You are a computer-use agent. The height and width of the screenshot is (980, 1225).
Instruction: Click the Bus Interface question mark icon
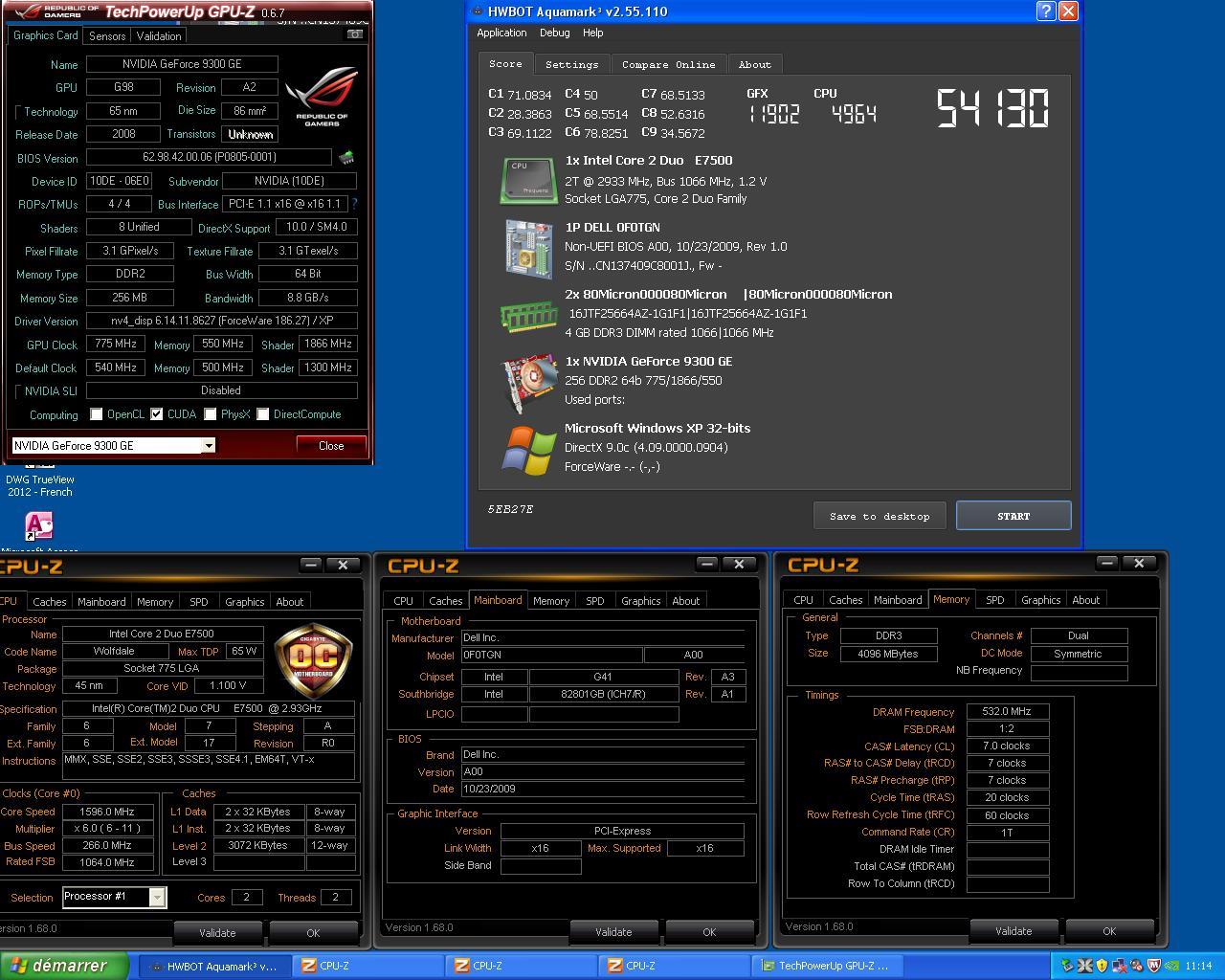click(354, 204)
